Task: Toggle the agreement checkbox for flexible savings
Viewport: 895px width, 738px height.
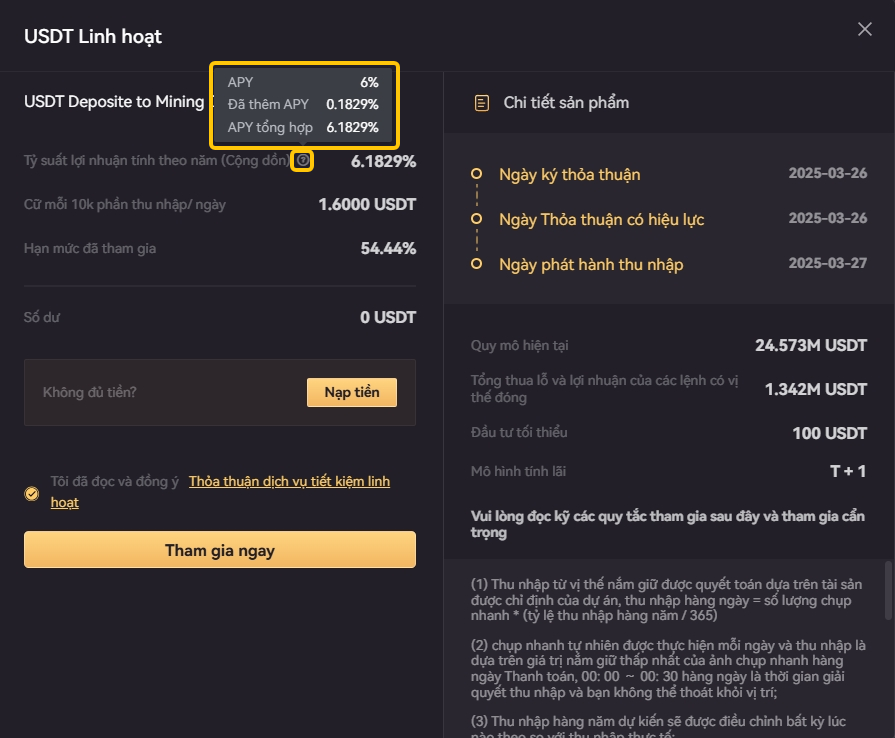Action: coord(32,494)
